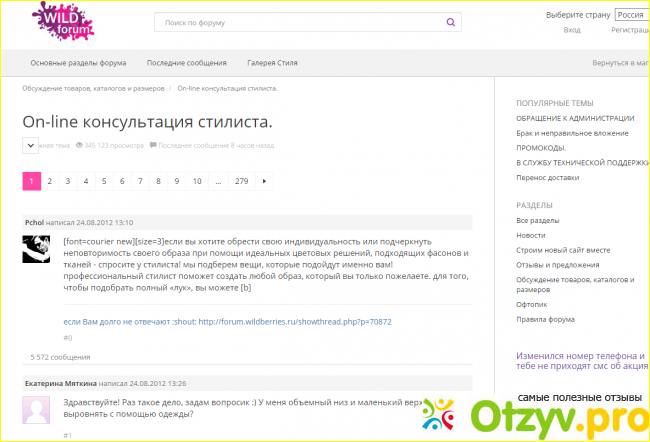Click the Вход login link
650x442 pixels.
pos(572,30)
